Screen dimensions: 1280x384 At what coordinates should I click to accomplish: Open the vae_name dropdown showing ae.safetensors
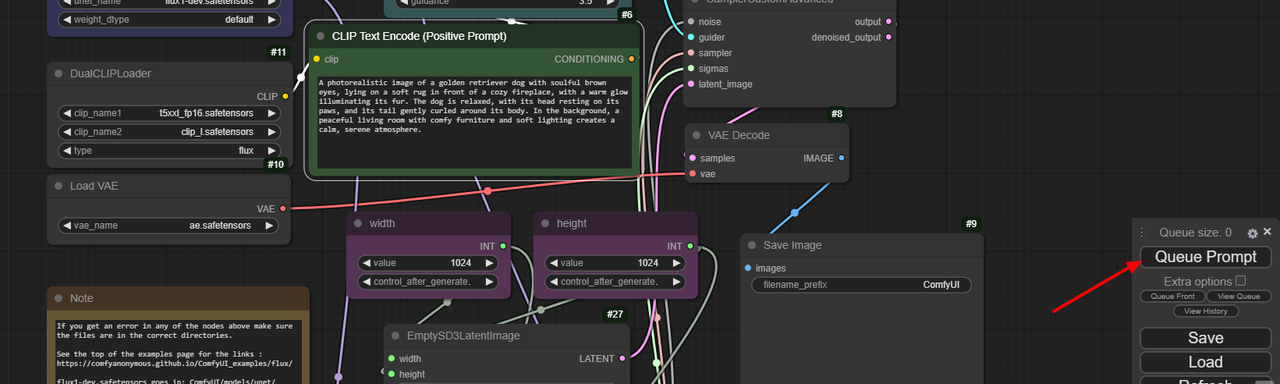[168, 226]
